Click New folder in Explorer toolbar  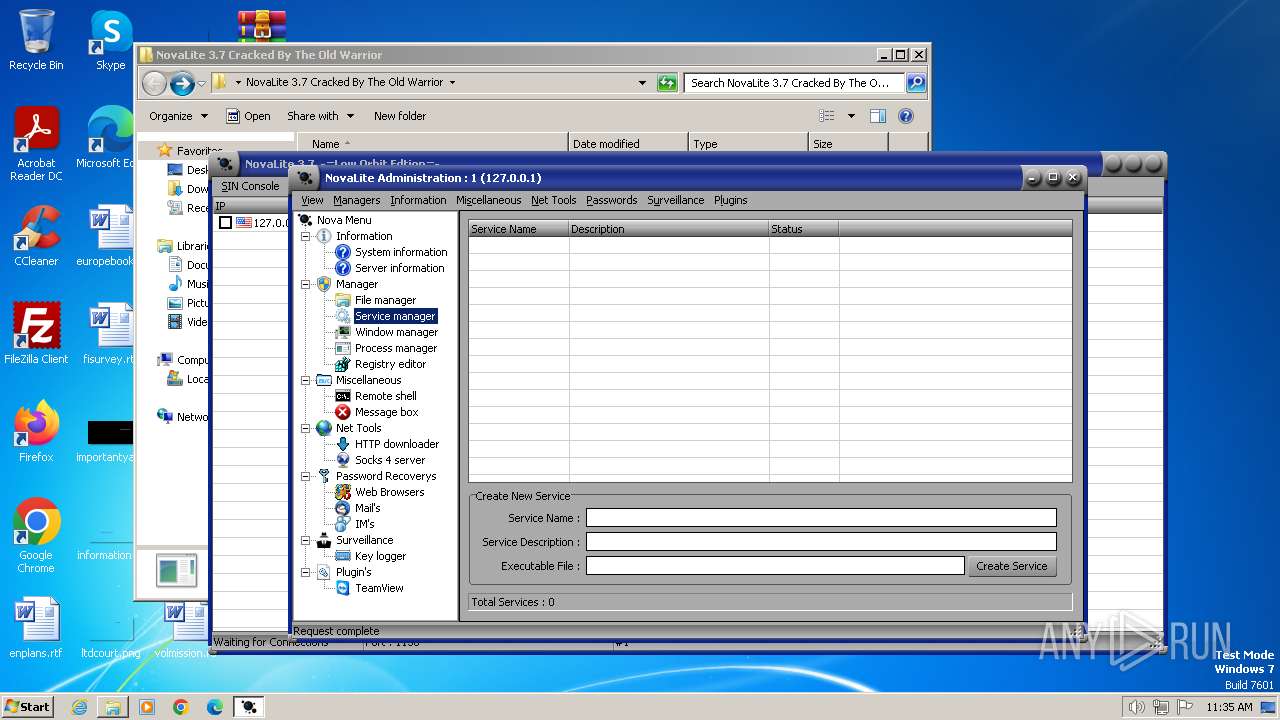click(x=400, y=116)
